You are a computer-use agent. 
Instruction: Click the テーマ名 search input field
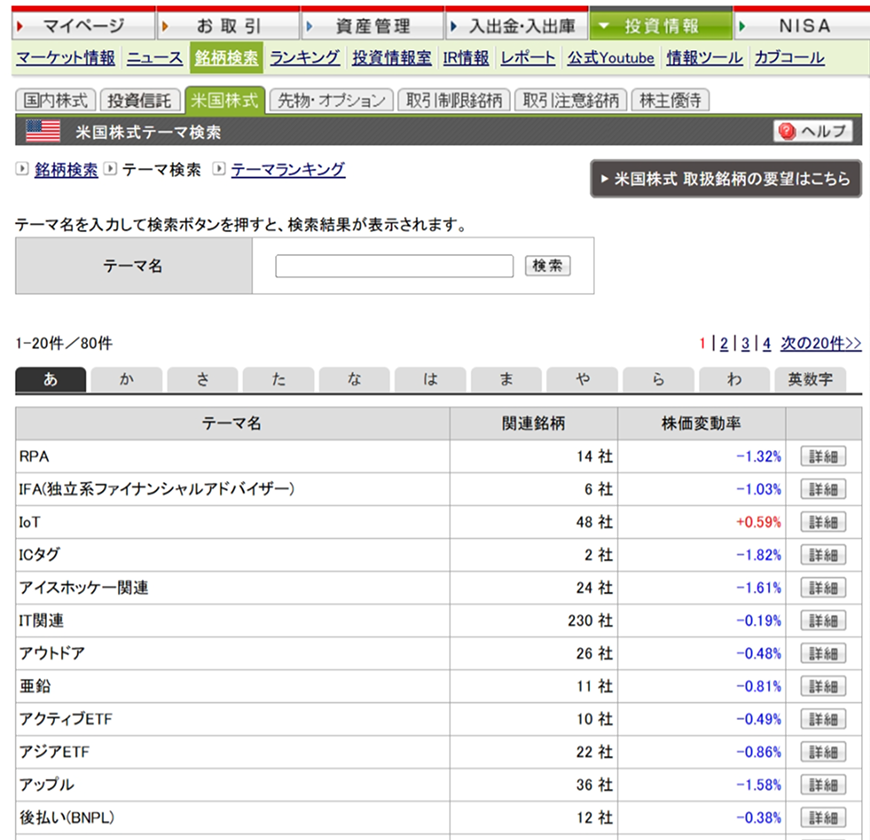point(394,266)
